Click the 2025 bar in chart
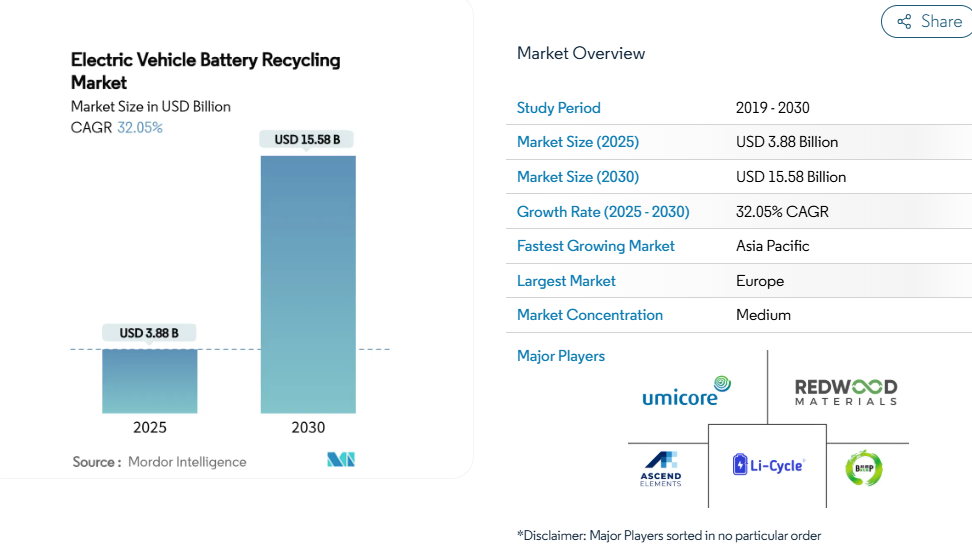972x556 pixels. [x=150, y=381]
